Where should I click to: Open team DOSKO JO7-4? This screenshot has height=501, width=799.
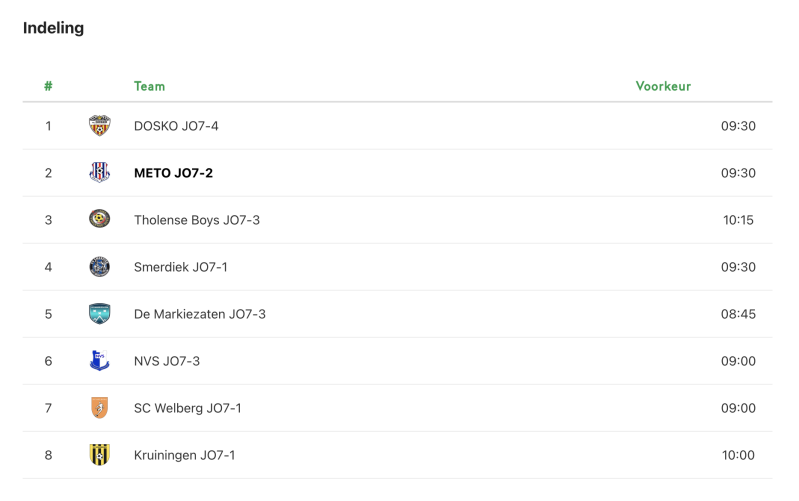[176, 126]
